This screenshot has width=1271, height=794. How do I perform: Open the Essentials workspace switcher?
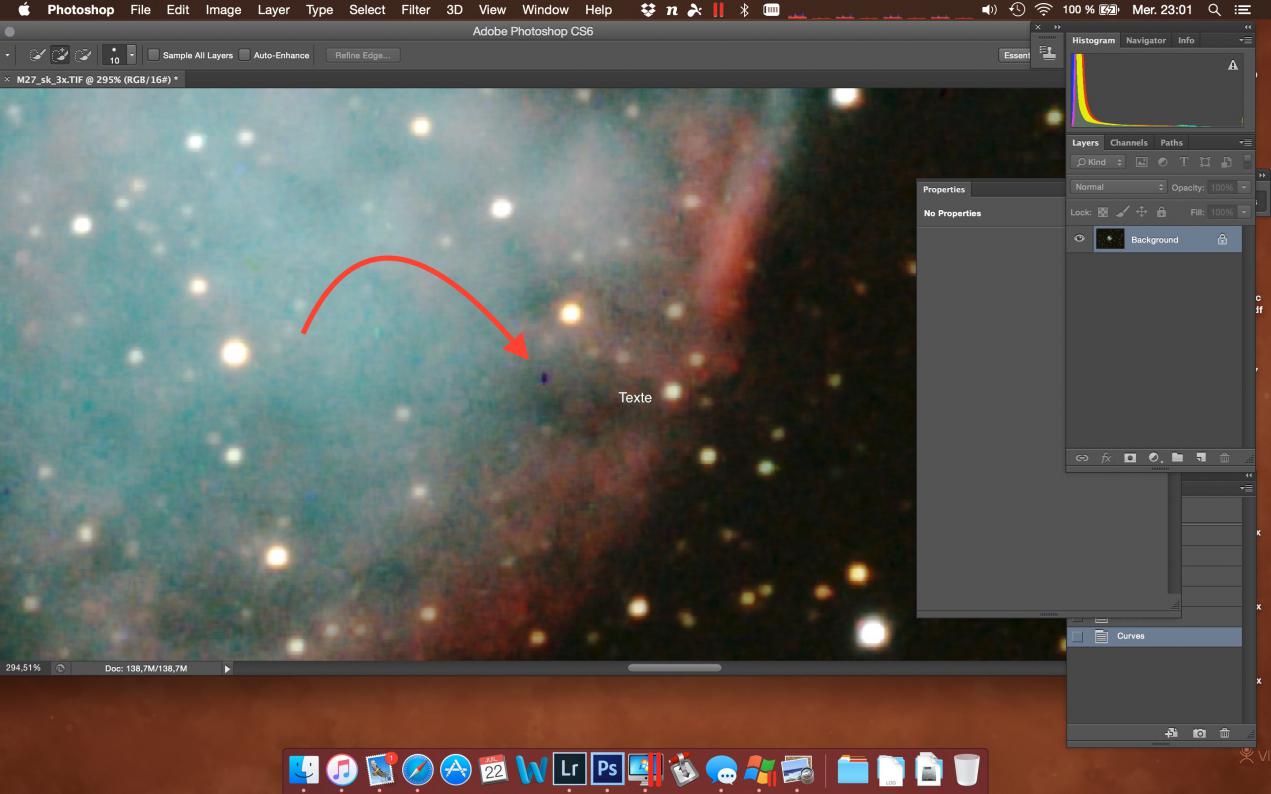click(x=1015, y=55)
